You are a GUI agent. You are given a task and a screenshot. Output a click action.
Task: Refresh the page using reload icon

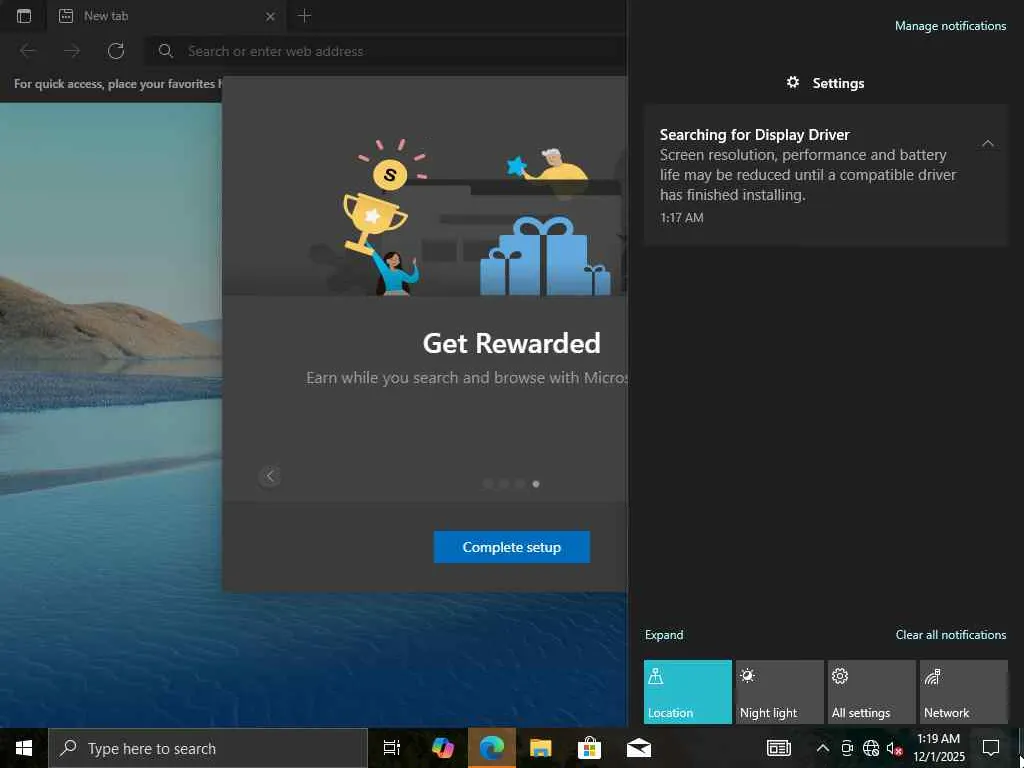tap(116, 51)
